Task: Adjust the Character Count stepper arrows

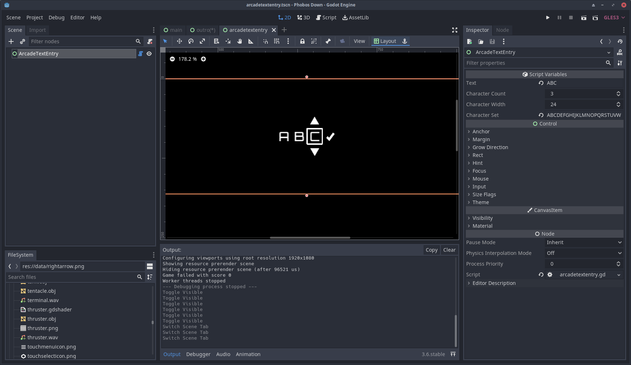Action: (x=618, y=94)
